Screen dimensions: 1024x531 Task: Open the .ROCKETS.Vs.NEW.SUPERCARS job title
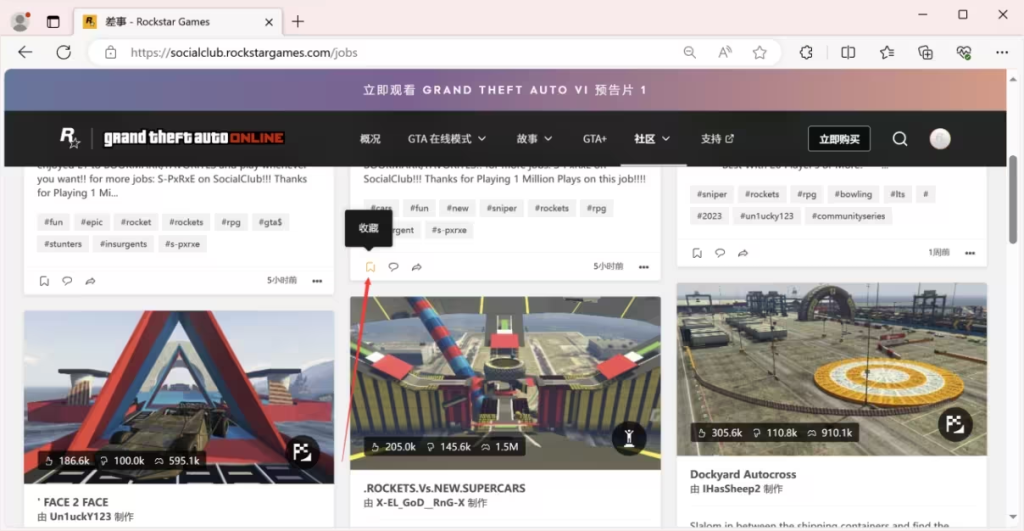point(444,488)
